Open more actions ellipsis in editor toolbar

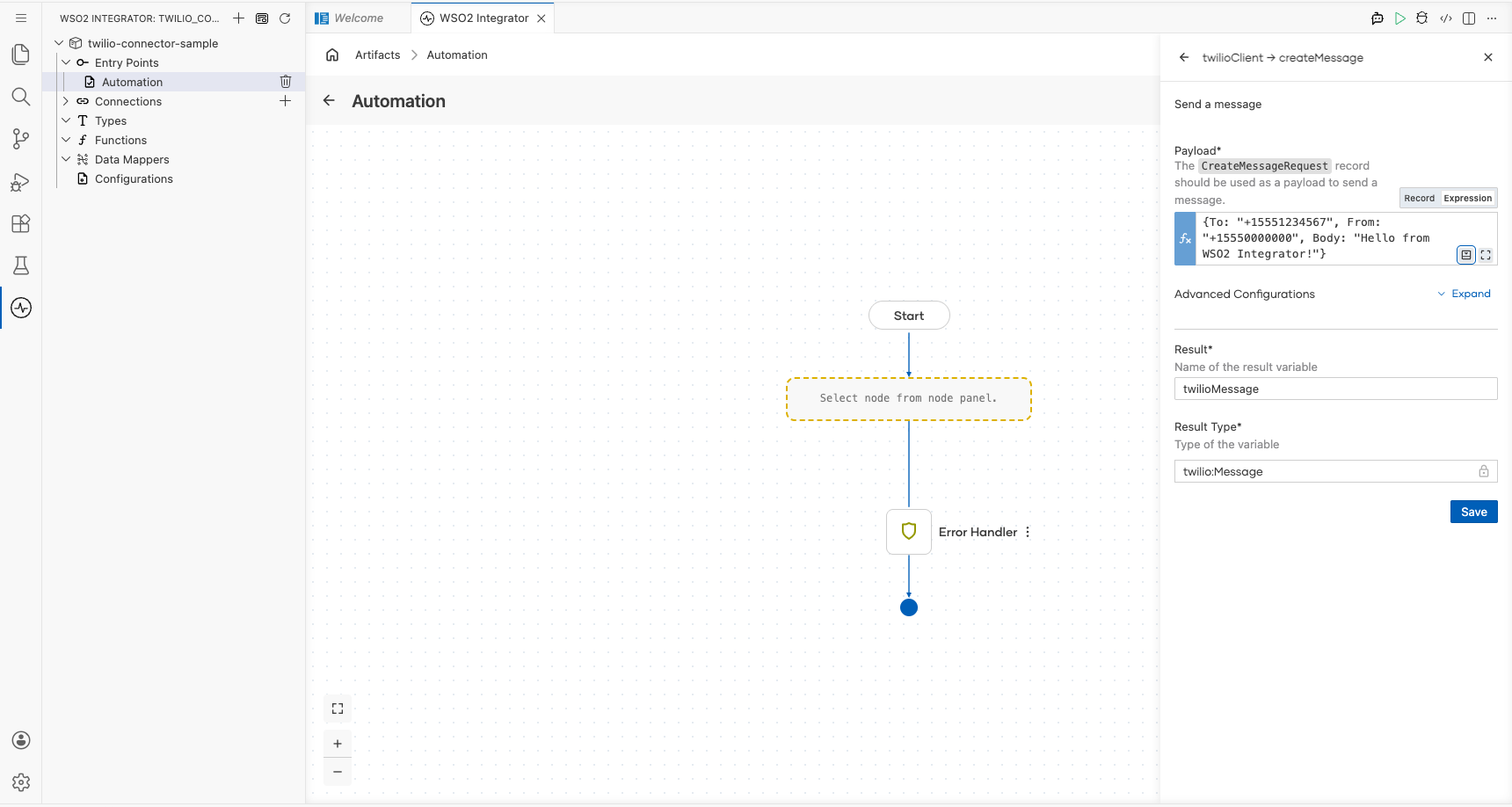[1492, 18]
